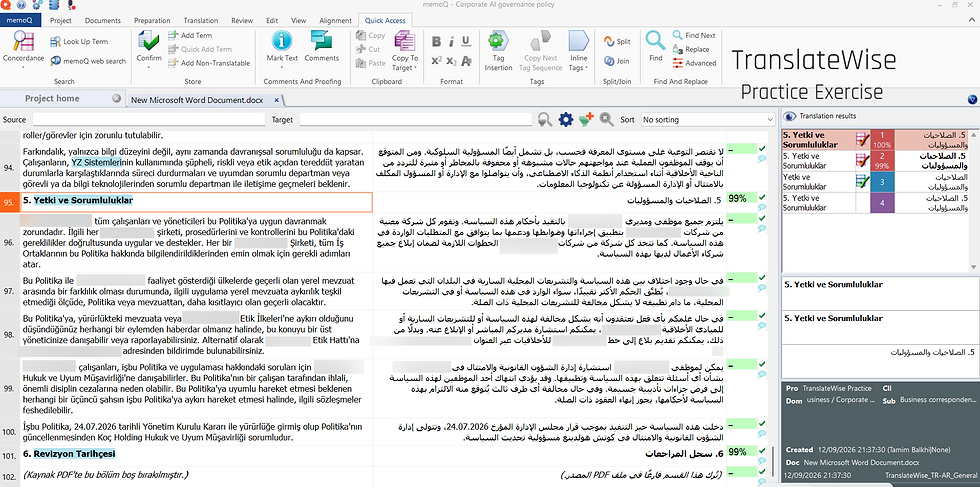Open the Sort dropdown showing No sorting

tap(708, 119)
